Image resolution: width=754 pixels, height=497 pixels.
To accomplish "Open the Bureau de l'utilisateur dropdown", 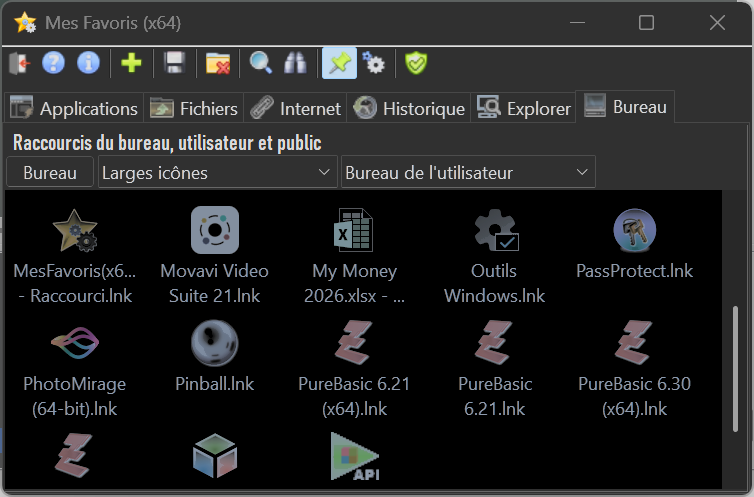I will [x=467, y=173].
